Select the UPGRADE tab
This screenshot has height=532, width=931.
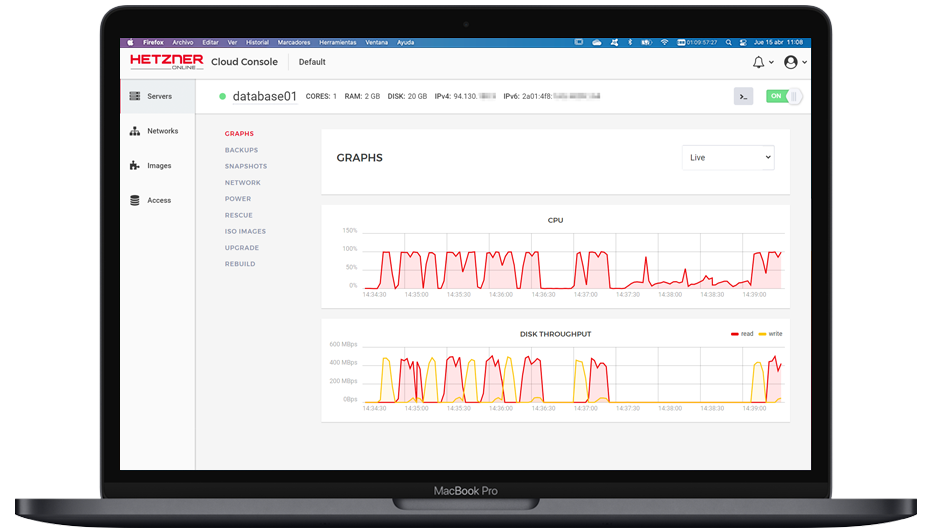[242, 248]
